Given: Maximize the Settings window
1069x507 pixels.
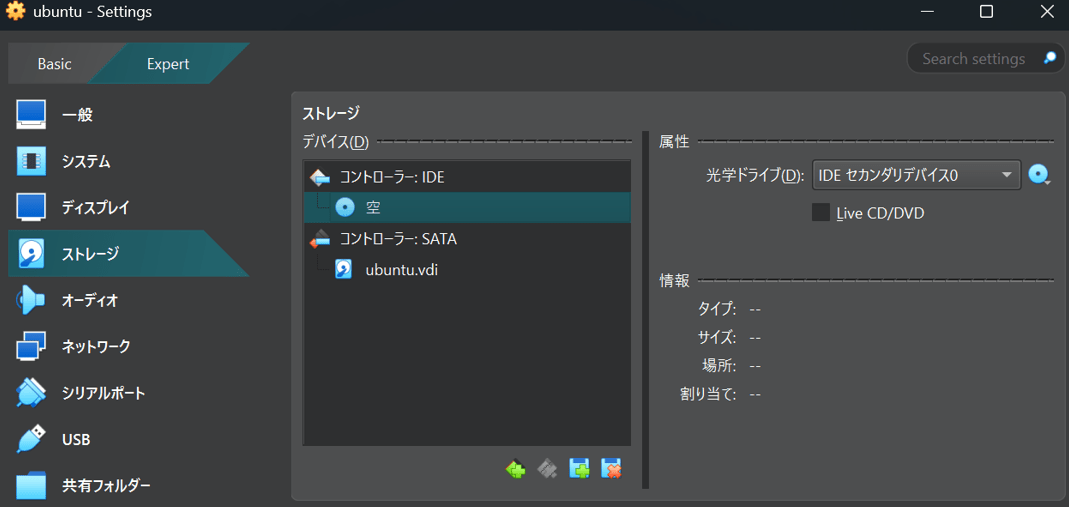Looking at the screenshot, I should pyautogui.click(x=986, y=12).
